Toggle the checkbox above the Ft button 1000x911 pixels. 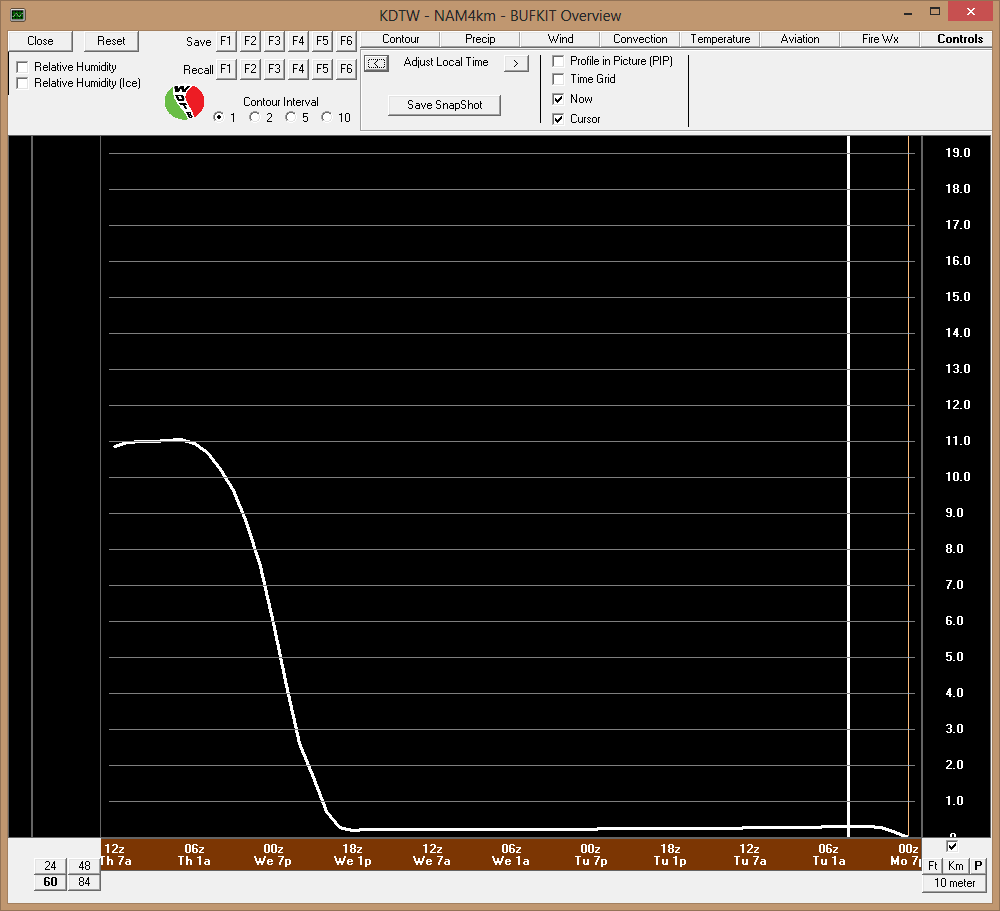[x=952, y=846]
